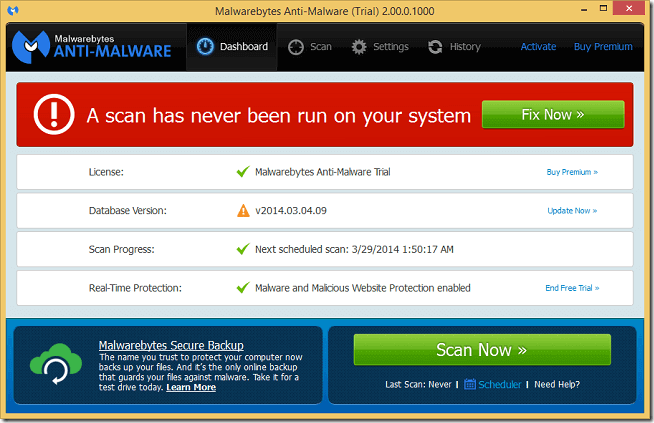Click the orange warning triangle by Database Version
Viewport: 654px width, 423px height.
click(x=243, y=210)
